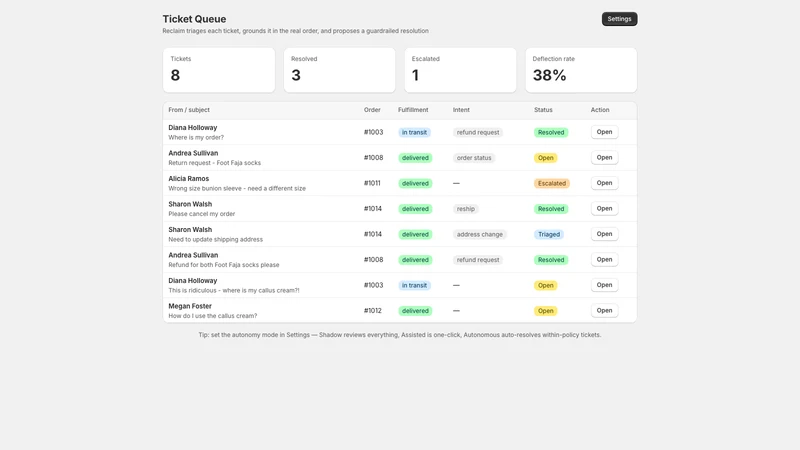800x450 pixels.
Task: Select the 'Where is my order?' subject text
Action: tap(196, 137)
